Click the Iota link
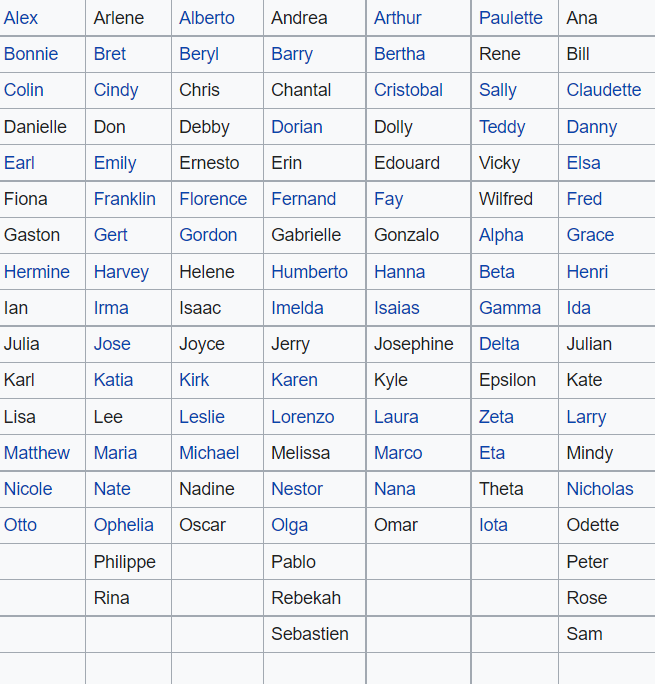This screenshot has width=655, height=684. click(493, 525)
